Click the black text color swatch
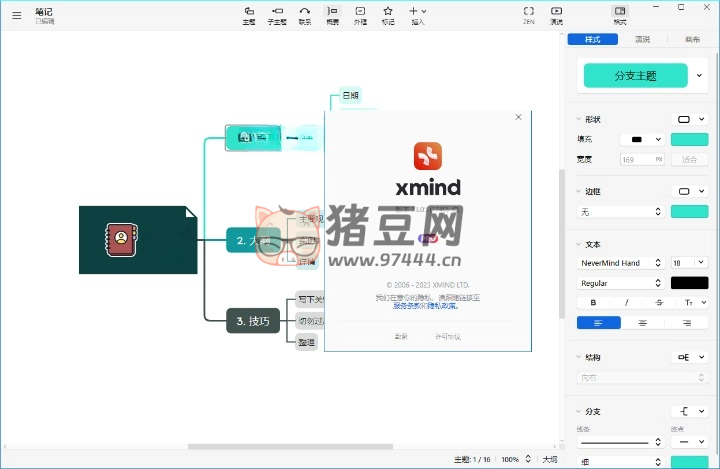Screen dimensions: 720x469 [689, 283]
